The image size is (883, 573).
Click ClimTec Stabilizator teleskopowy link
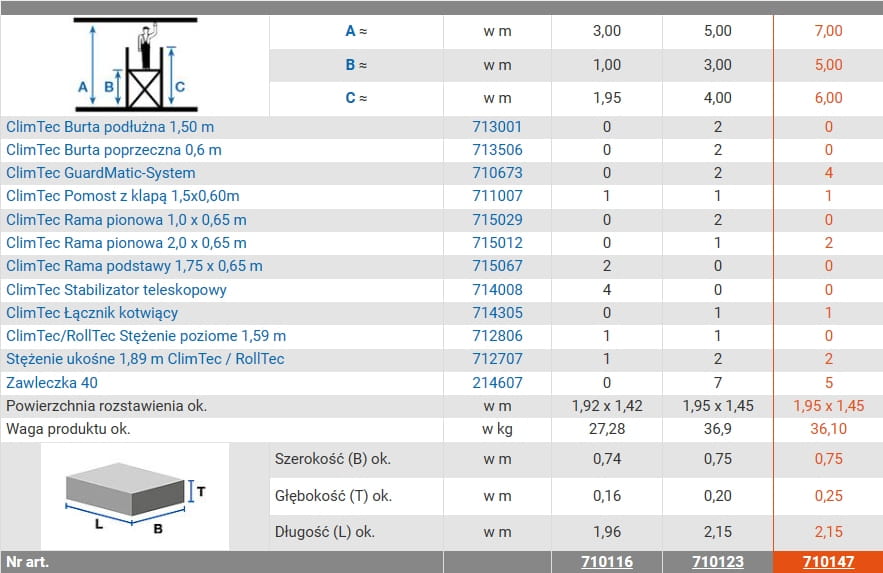pos(116,290)
